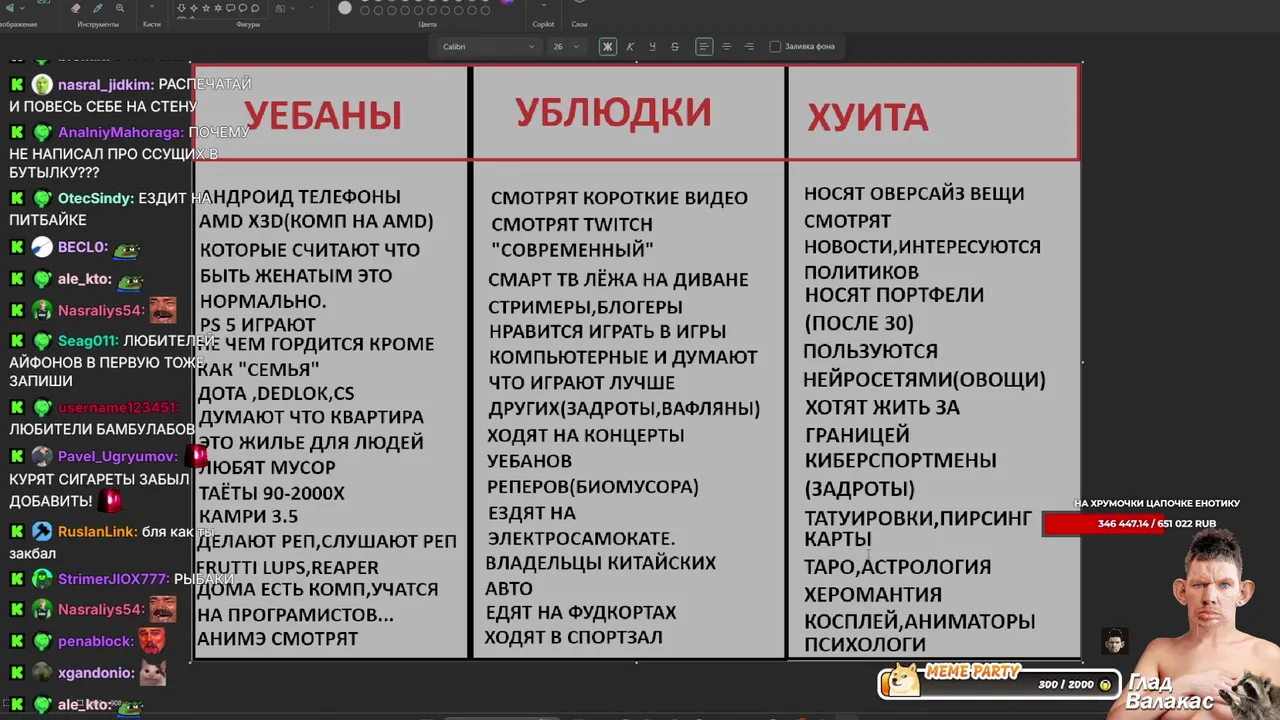The height and width of the screenshot is (720, 1280).
Task: Select the Color picker eyedropper tool
Action: [98, 8]
